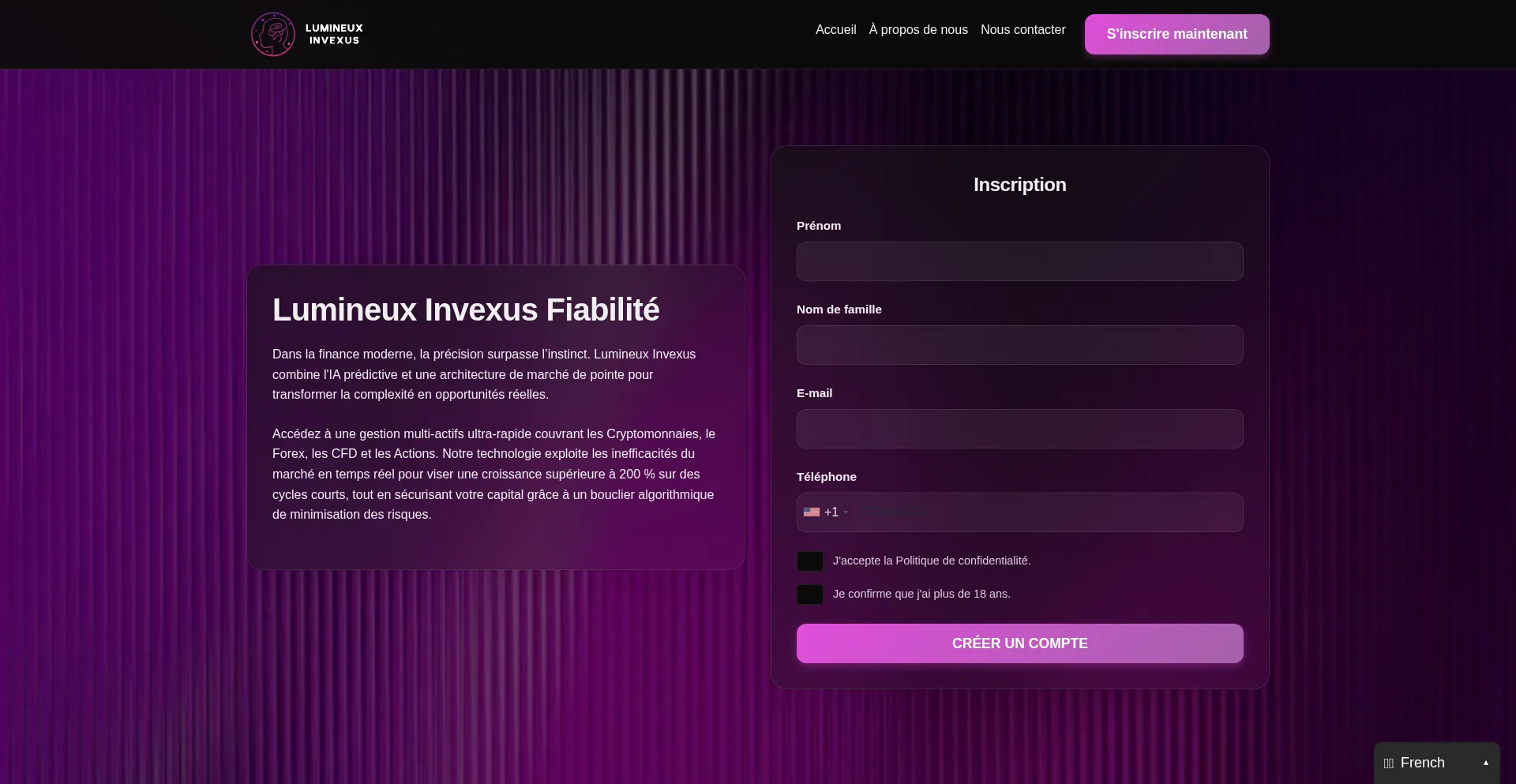Click the Lumineux Invexus Fiabilité heading
1516x784 pixels.
(x=466, y=309)
